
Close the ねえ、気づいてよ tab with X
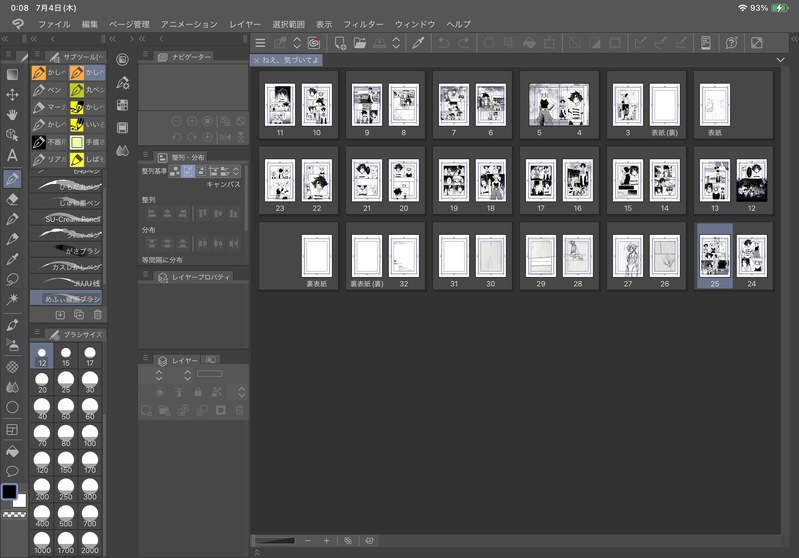pyautogui.click(x=256, y=61)
